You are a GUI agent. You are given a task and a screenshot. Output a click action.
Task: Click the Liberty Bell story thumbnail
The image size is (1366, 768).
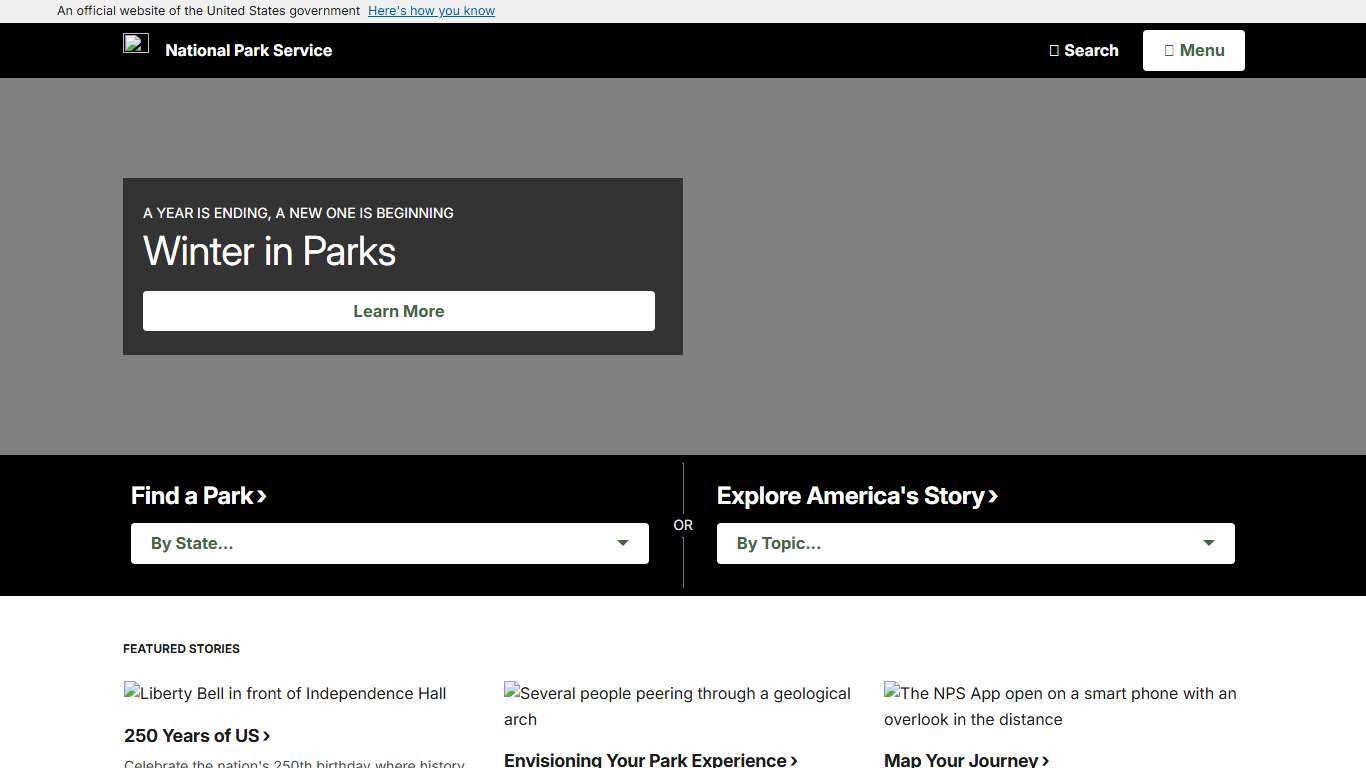click(285, 693)
